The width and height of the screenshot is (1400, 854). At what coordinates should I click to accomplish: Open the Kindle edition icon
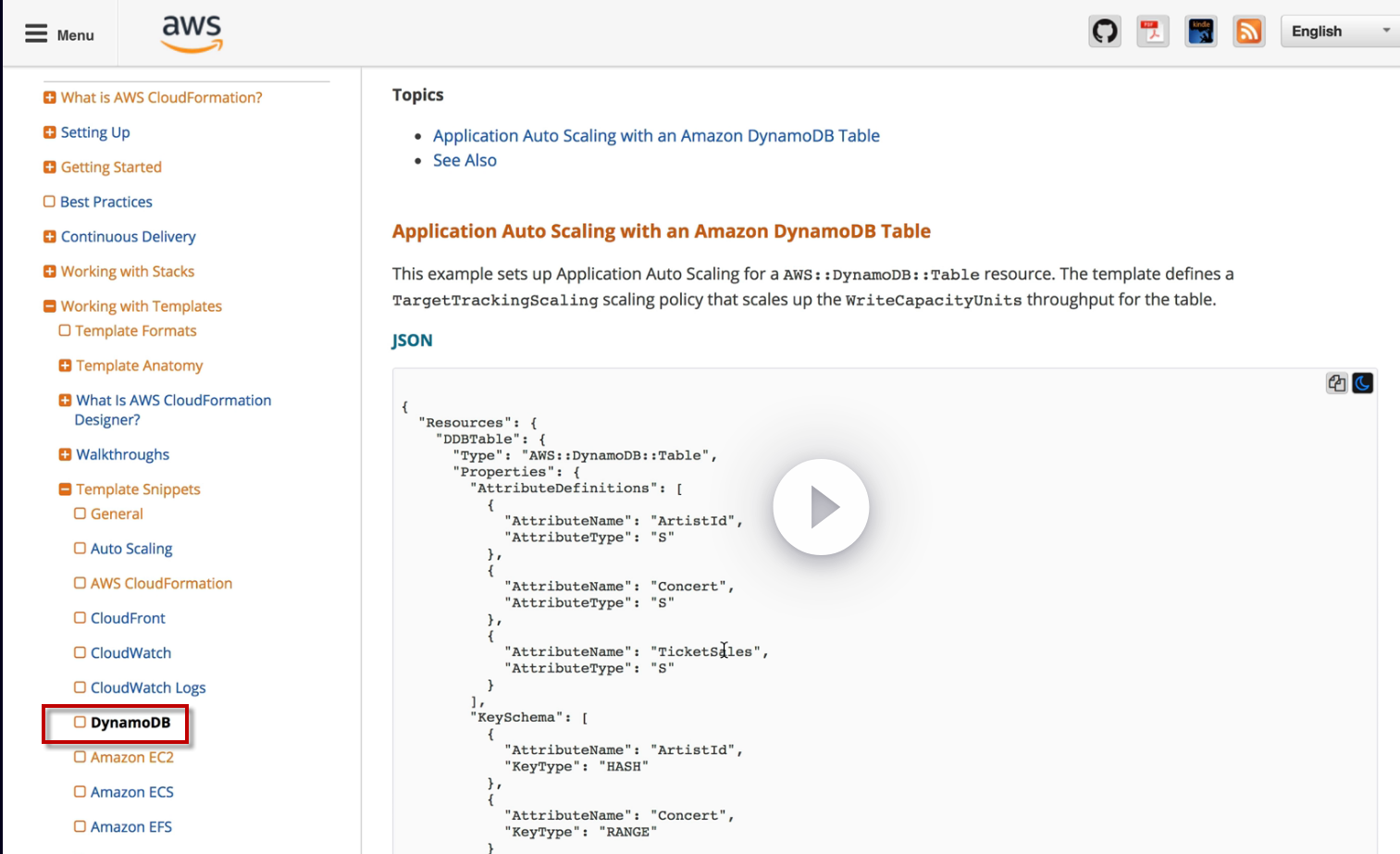click(x=1201, y=31)
